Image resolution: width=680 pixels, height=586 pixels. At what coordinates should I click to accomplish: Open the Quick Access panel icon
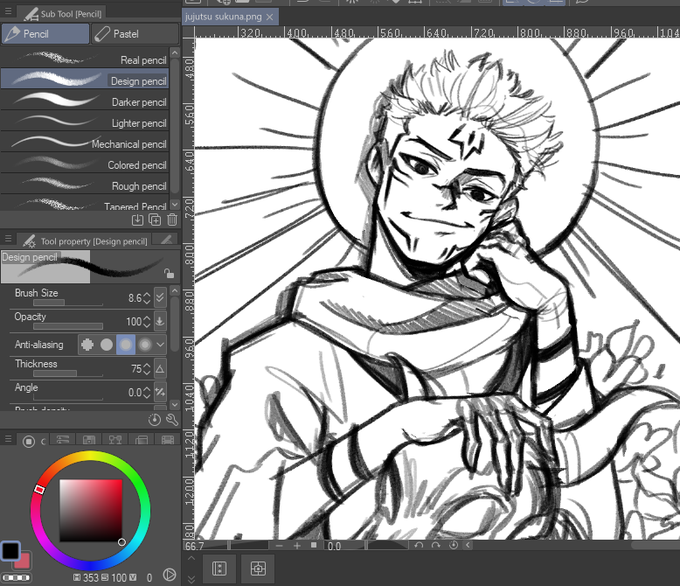[219, 568]
